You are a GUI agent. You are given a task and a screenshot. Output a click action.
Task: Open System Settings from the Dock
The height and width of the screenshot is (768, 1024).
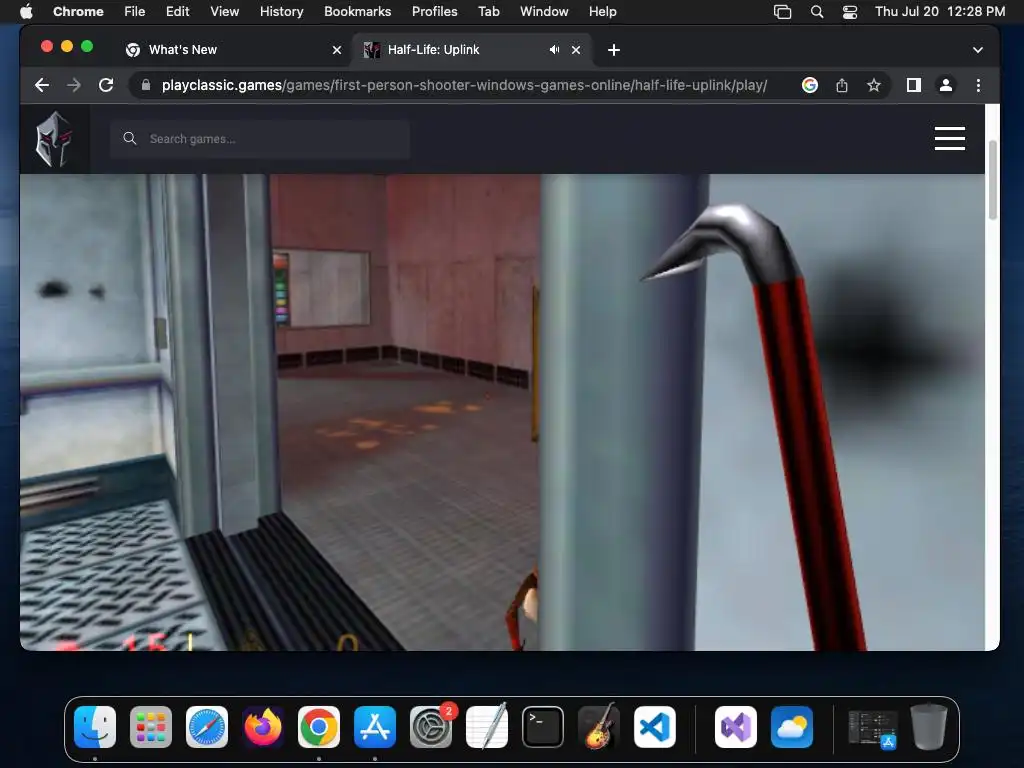pos(431,727)
